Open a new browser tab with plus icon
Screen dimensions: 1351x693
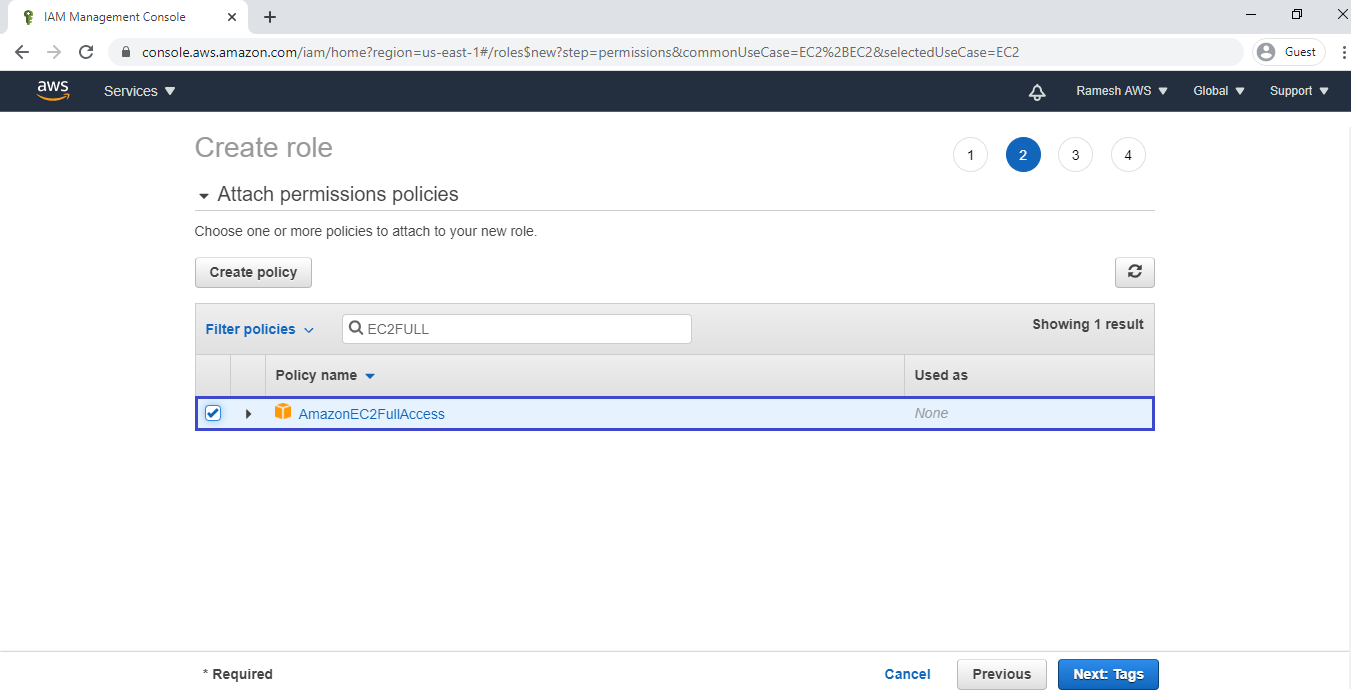270,17
